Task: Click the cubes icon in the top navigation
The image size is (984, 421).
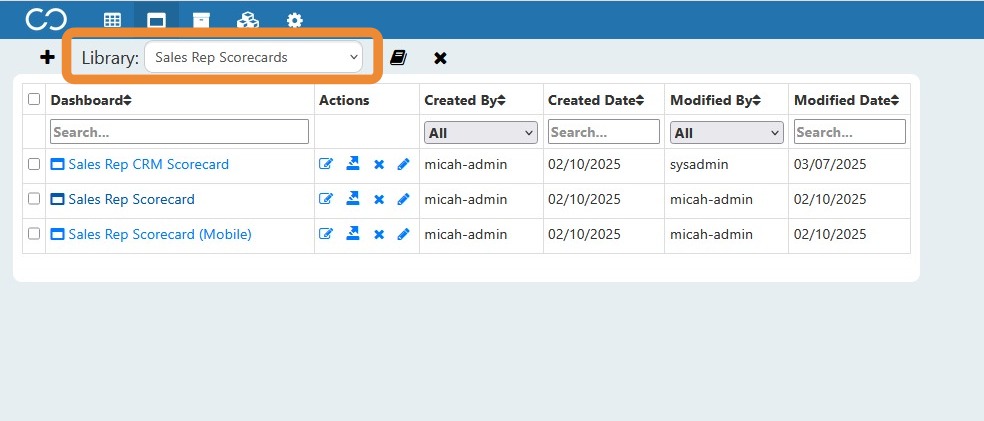Action: 248,20
